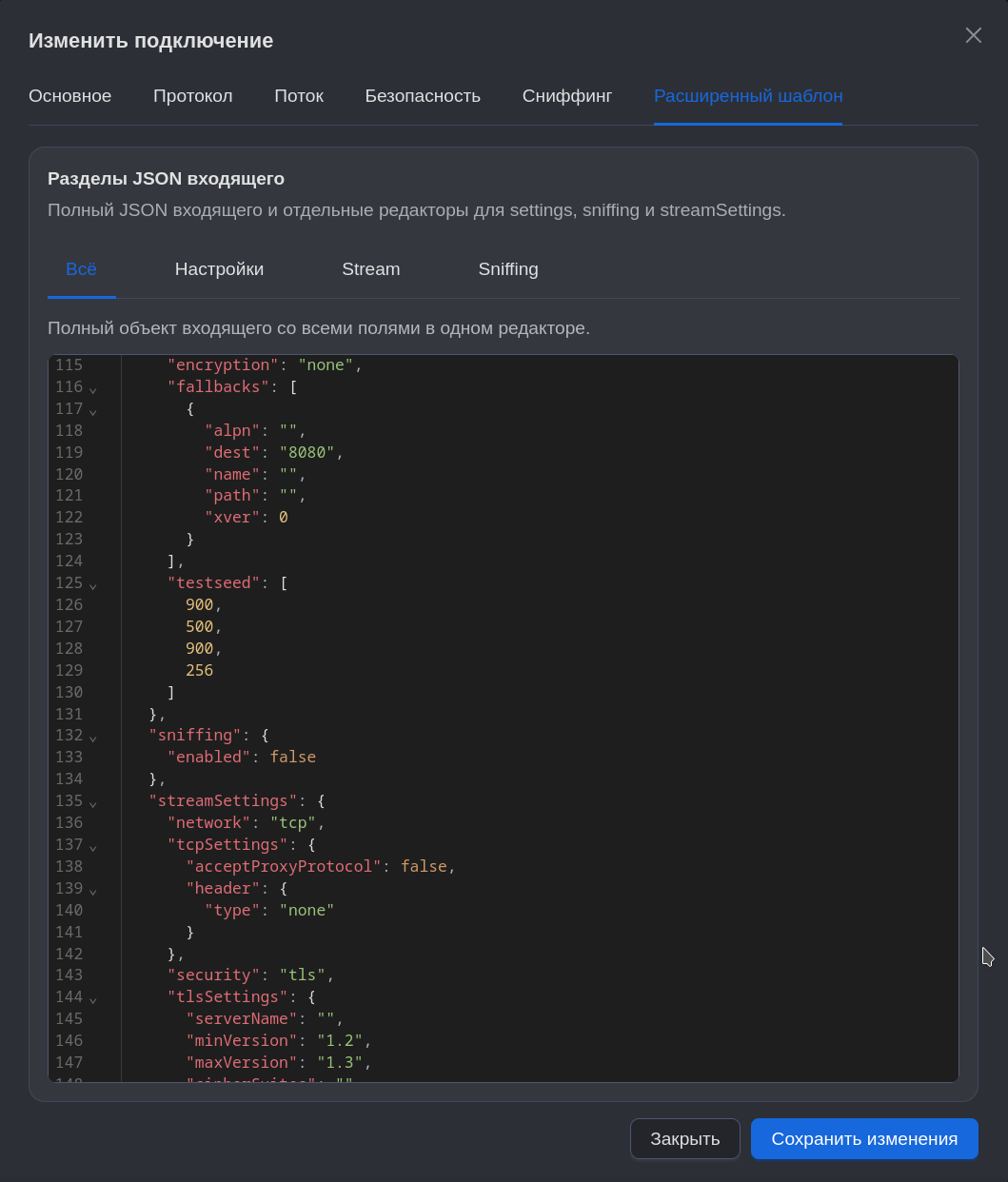Viewport: 1008px width, 1182px height.
Task: Collapse tlsSettings at line 144
Action: click(x=93, y=998)
